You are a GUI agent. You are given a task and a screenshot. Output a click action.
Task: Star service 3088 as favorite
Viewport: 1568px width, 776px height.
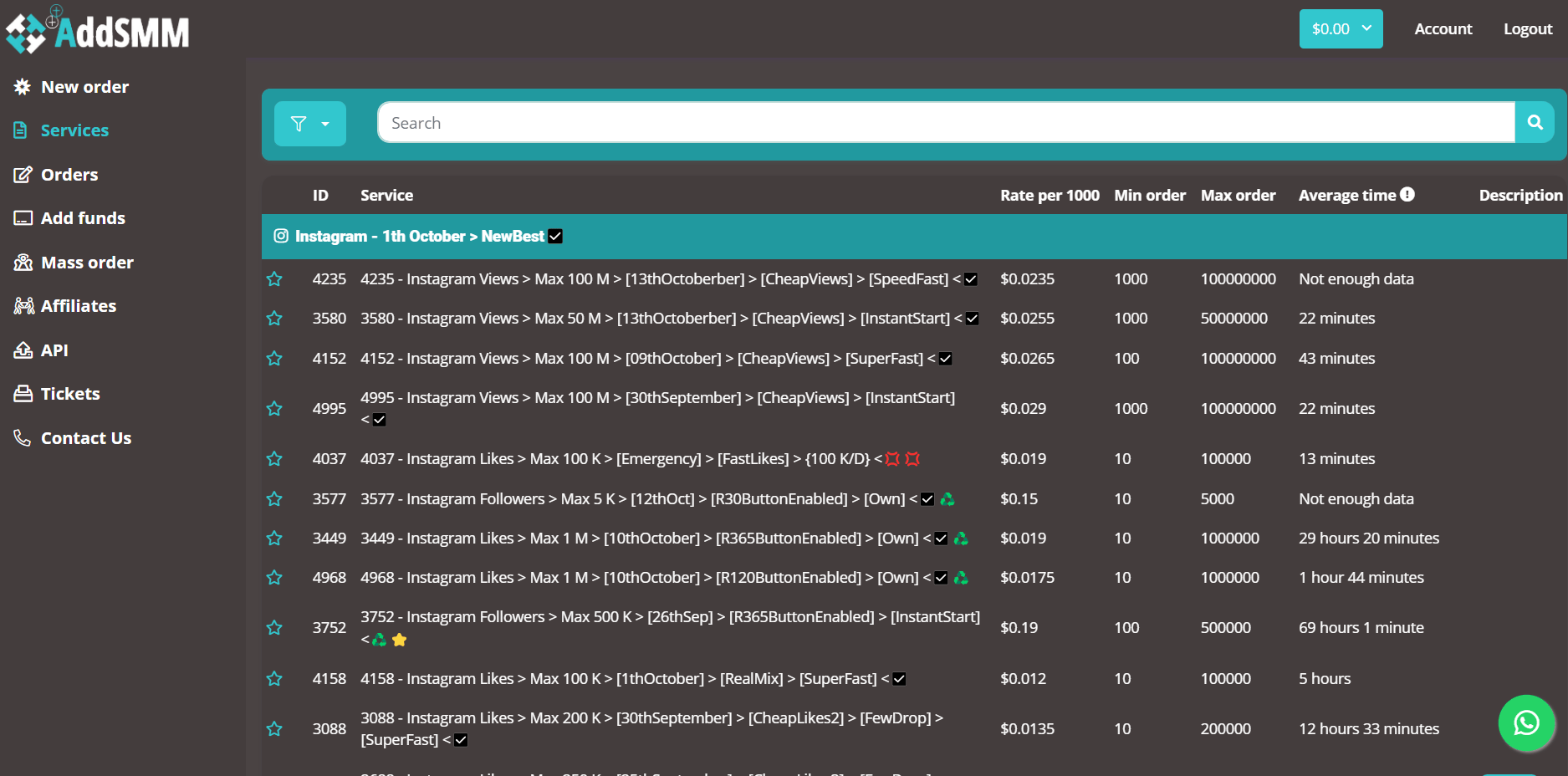coord(274,729)
